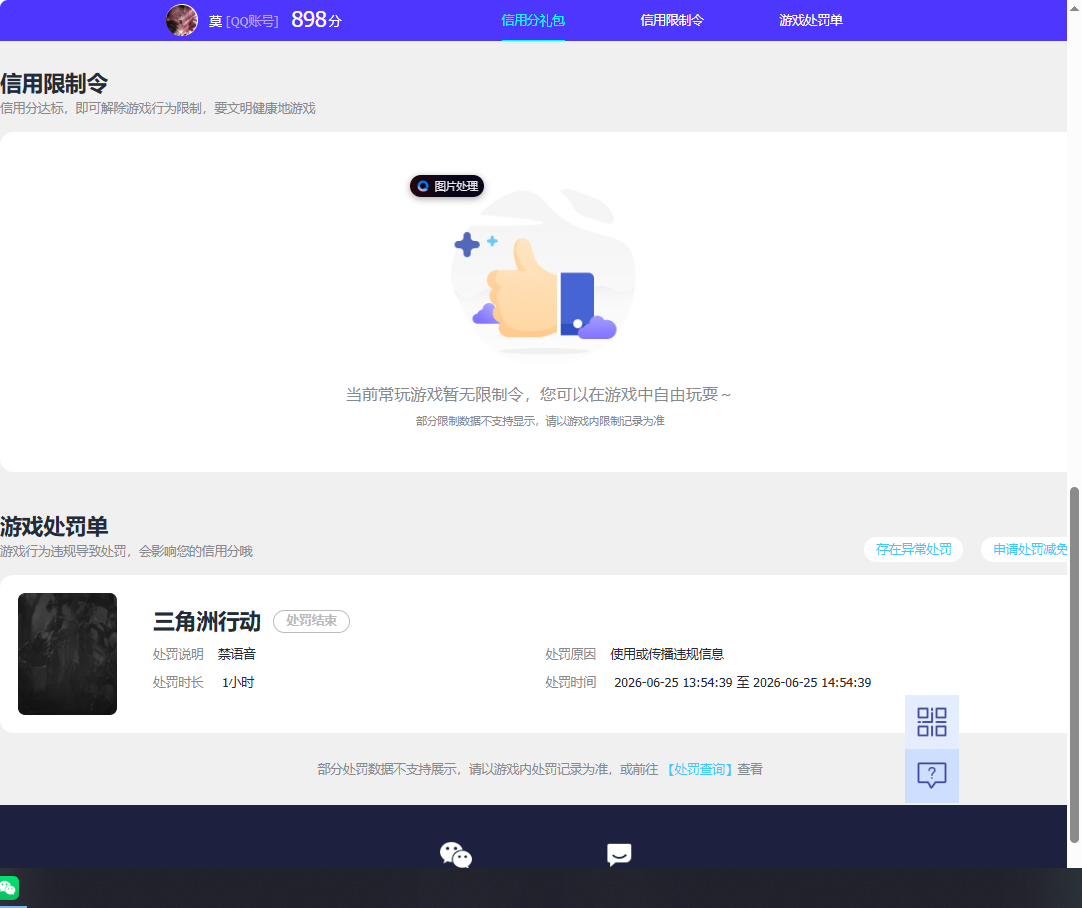Click the WeChat icon in footer
The height and width of the screenshot is (908, 1082).
455,855
